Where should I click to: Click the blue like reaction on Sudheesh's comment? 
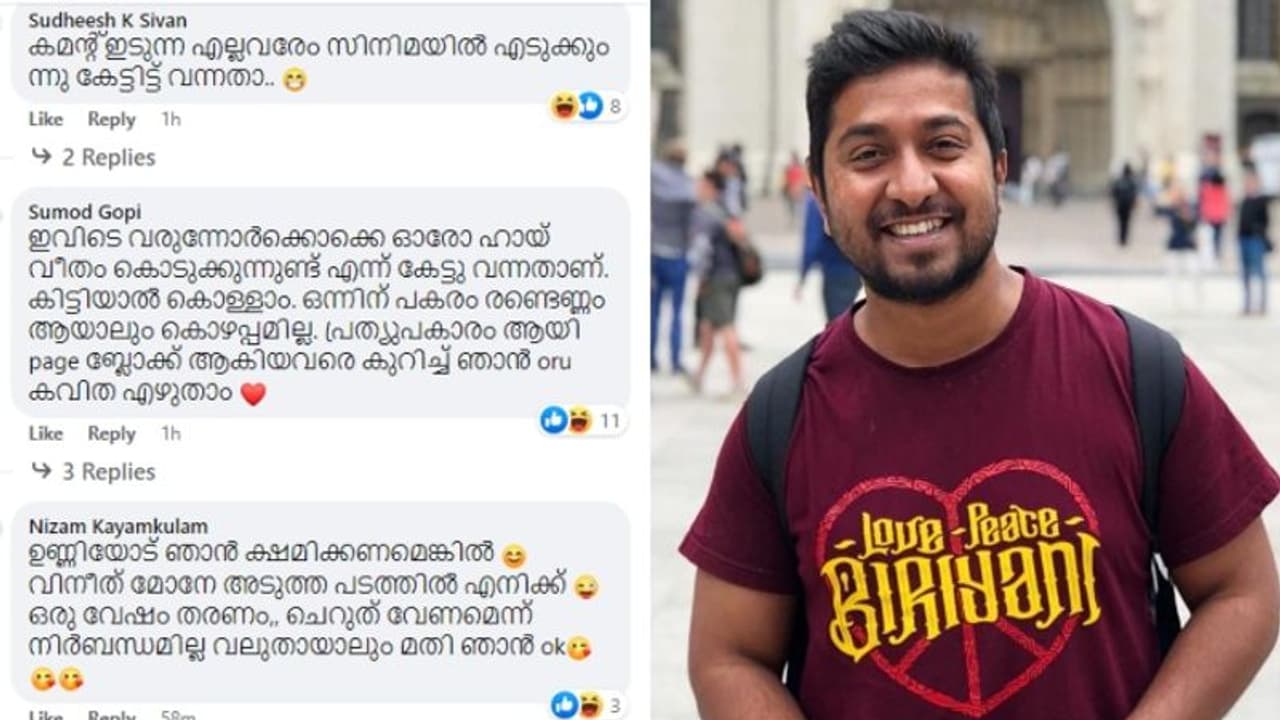(x=590, y=106)
